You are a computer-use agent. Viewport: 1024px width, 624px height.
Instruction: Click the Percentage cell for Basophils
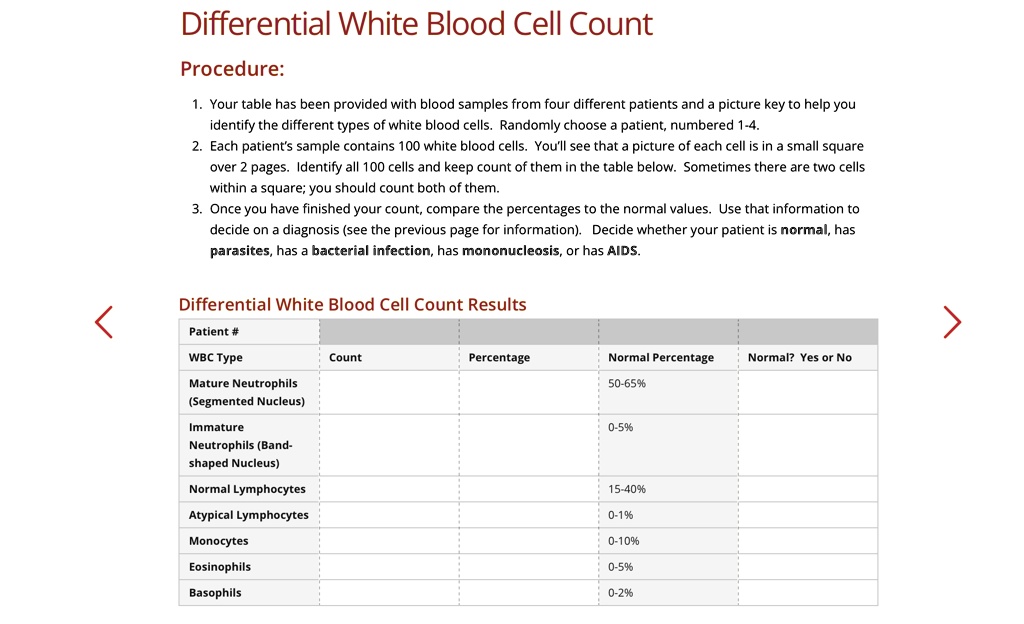[x=528, y=592]
